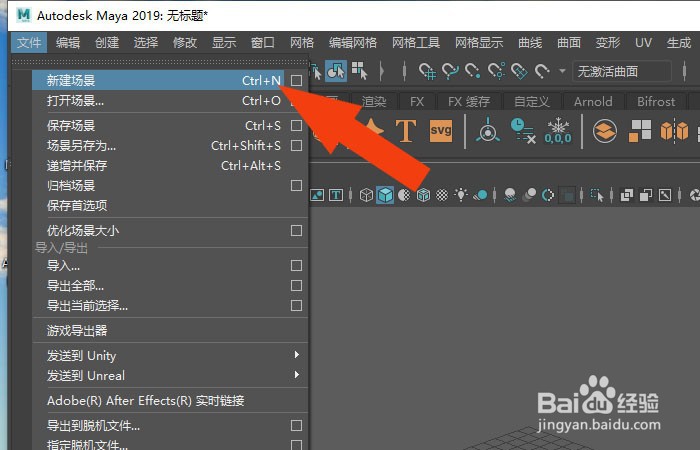Toggle X-Ray overlapping squares icon
Image resolution: width=700 pixels, height=450 pixels.
[x=627, y=195]
